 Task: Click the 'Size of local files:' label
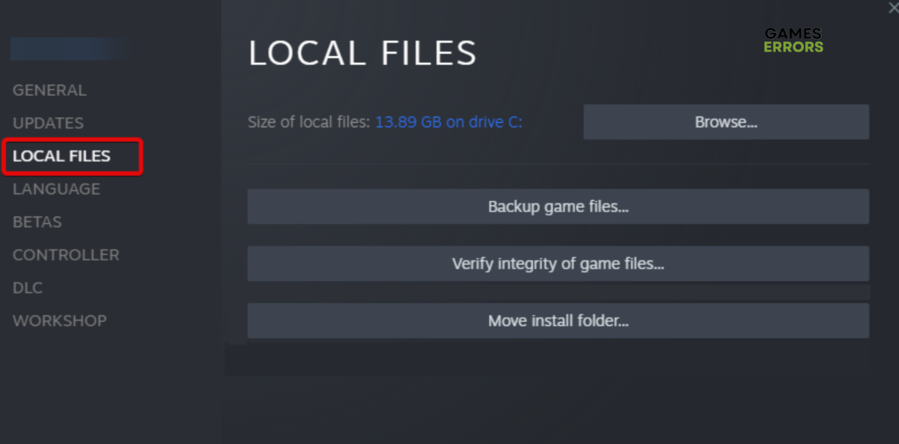(309, 122)
